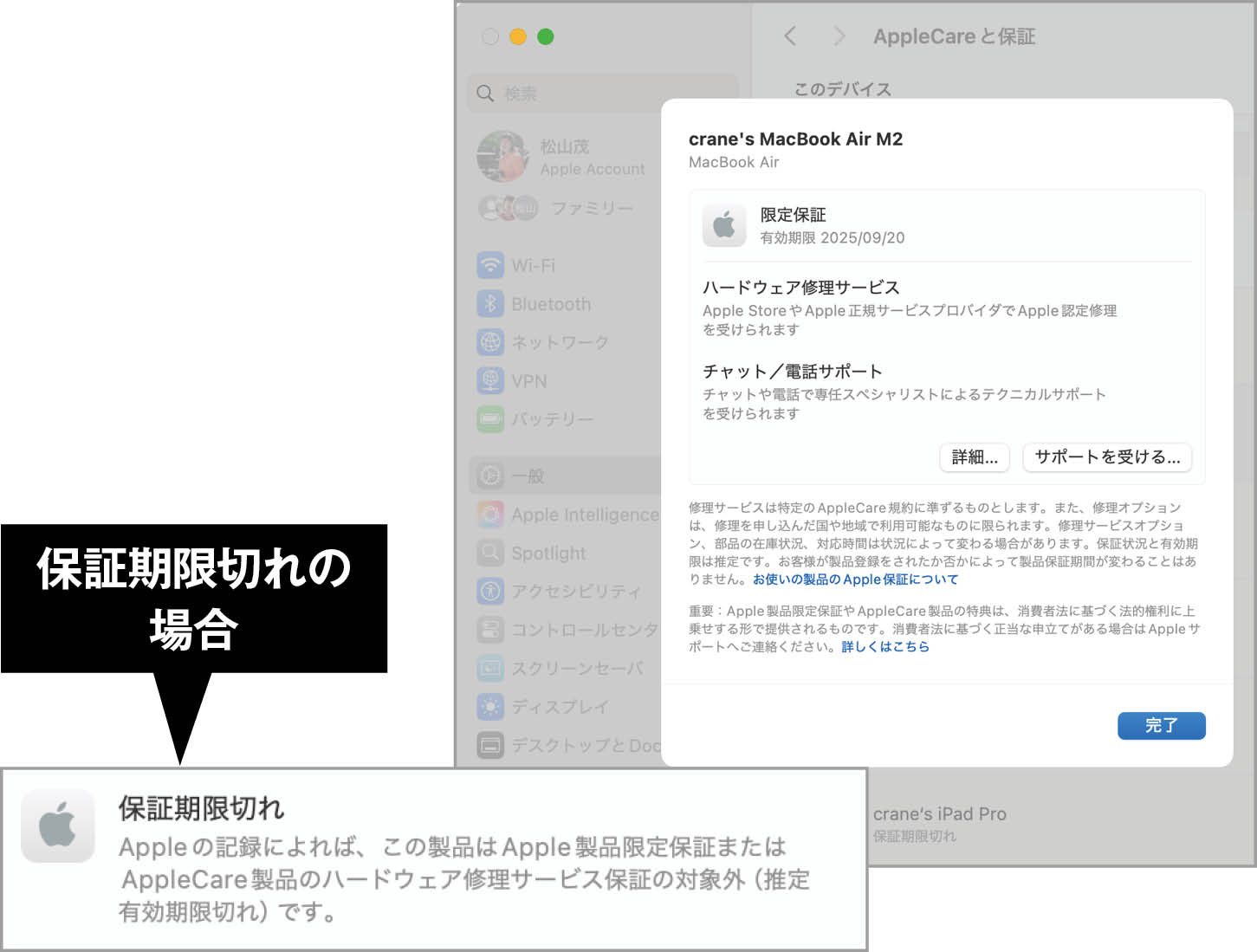Click the 検索 search field

click(603, 93)
